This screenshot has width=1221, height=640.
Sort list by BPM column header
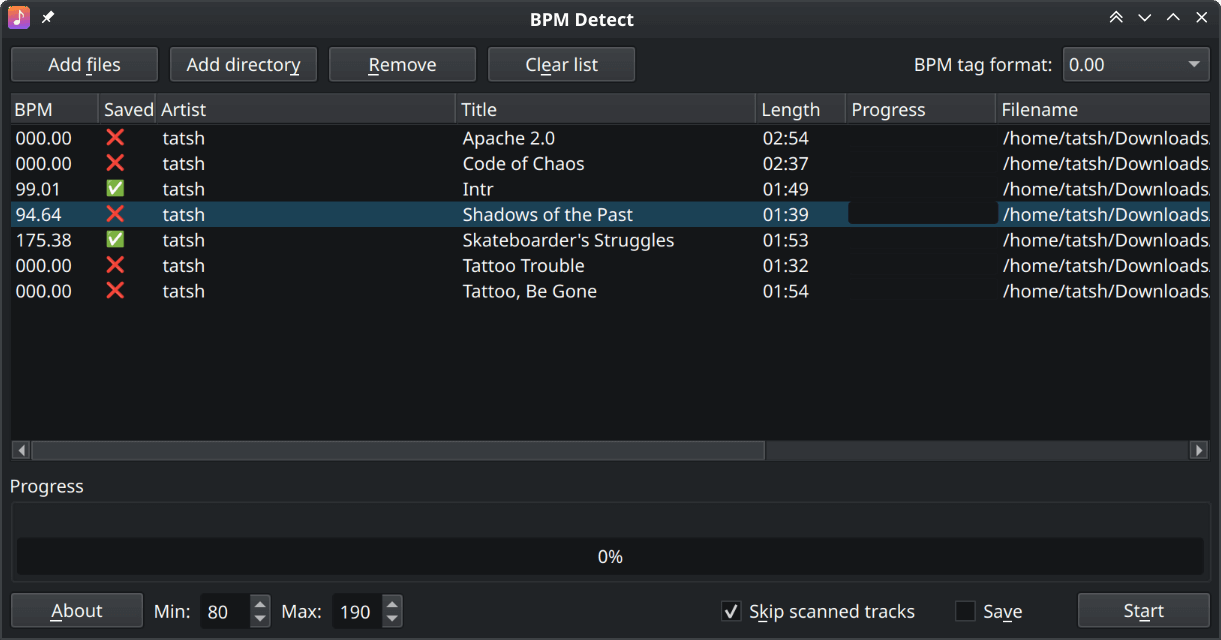coord(54,110)
